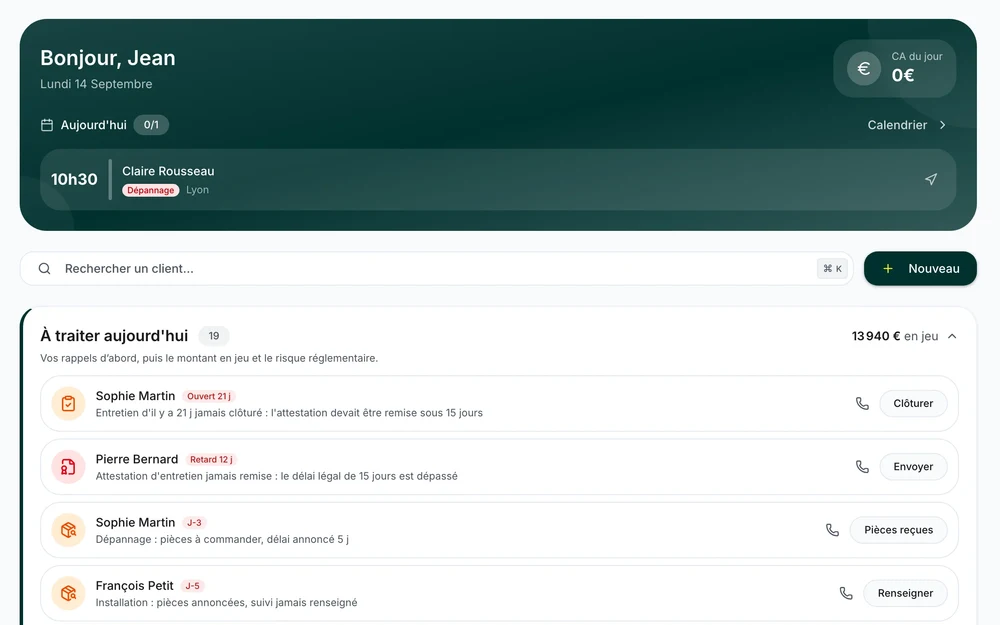
Task: Click the François Petit name
Action: click(135, 585)
